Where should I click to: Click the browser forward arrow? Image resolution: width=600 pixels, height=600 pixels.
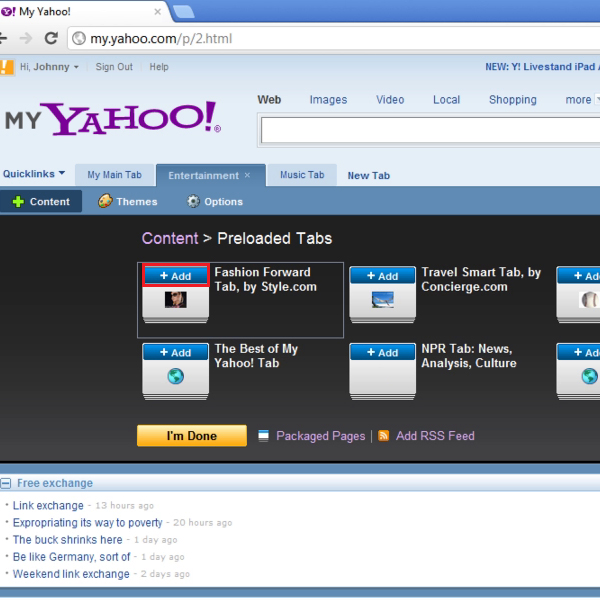[26, 38]
